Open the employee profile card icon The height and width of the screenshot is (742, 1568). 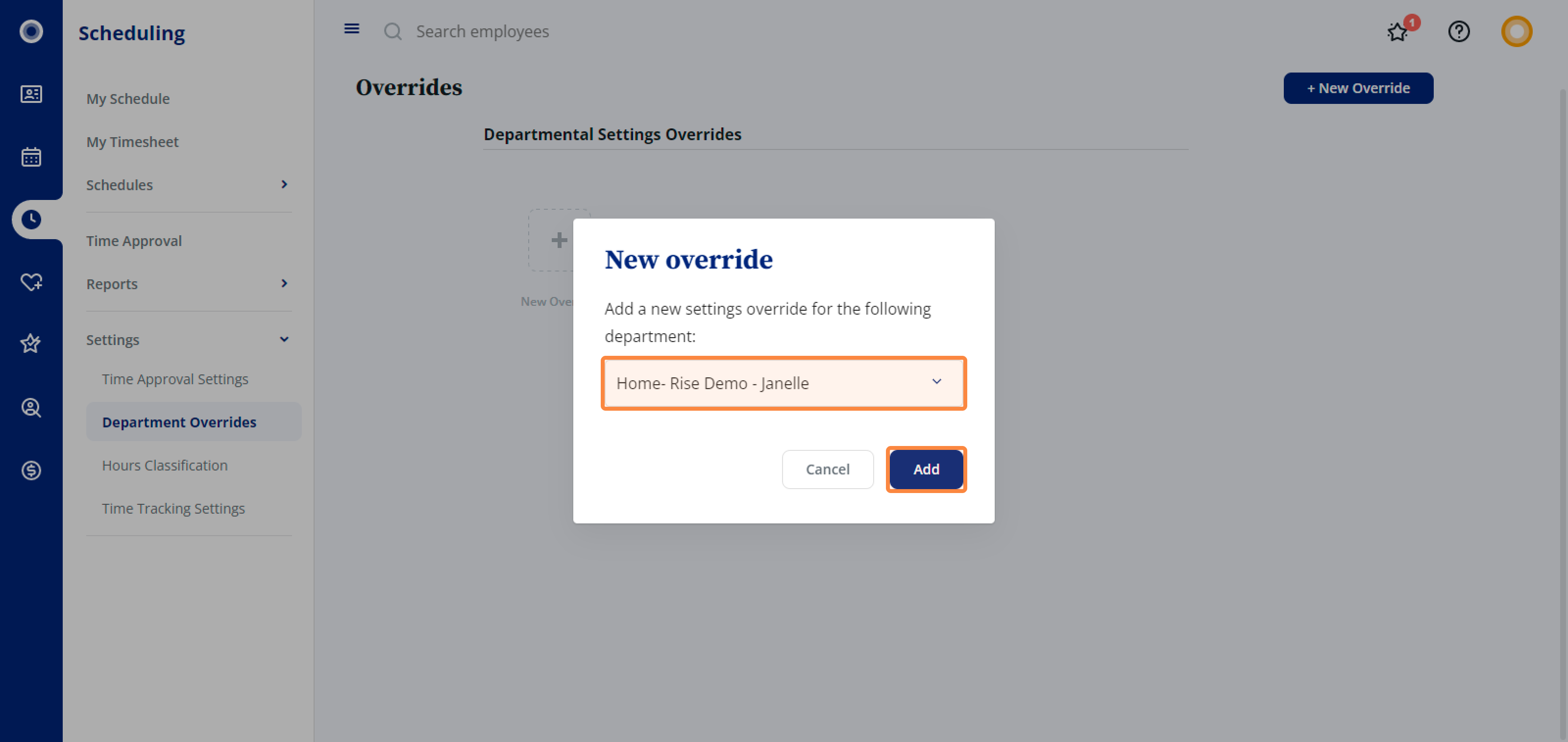[31, 95]
